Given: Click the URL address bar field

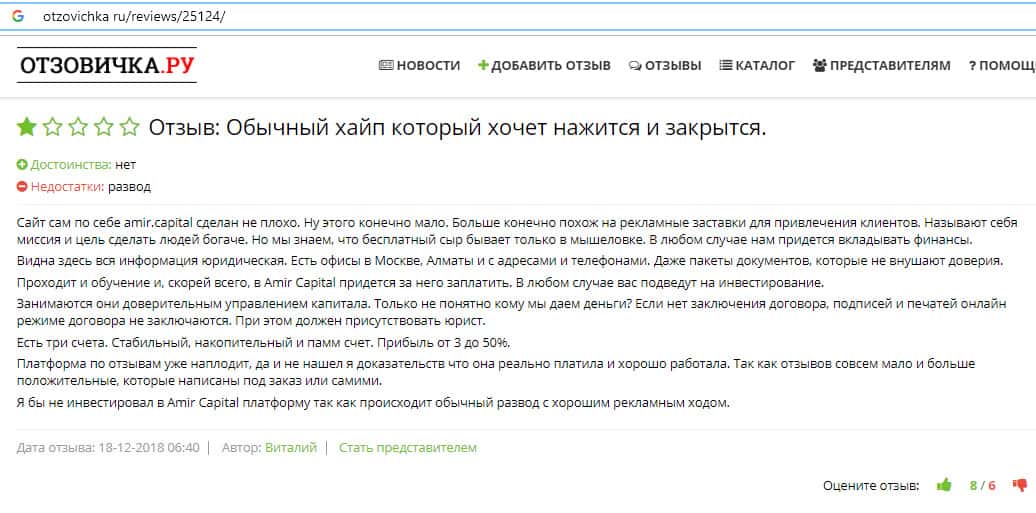Looking at the screenshot, I should pyautogui.click(x=518, y=17).
